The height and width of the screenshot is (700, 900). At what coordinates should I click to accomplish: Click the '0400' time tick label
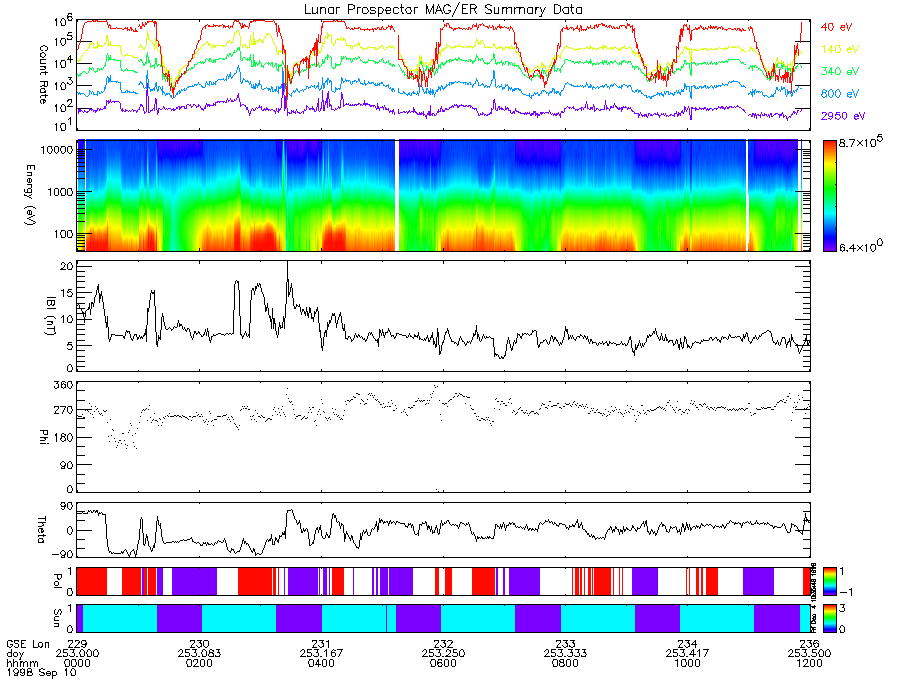tap(321, 663)
